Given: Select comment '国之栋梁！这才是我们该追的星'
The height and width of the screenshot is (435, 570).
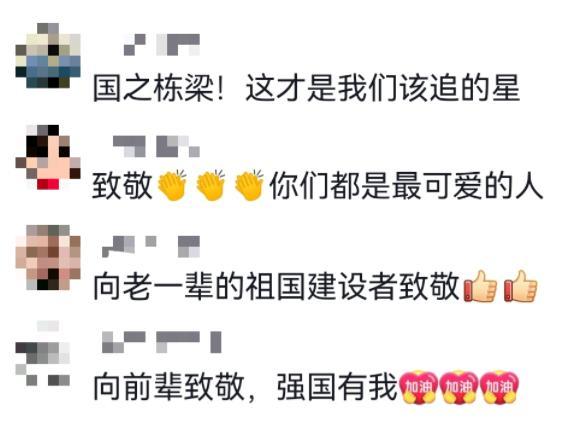Looking at the screenshot, I should pos(306,88).
